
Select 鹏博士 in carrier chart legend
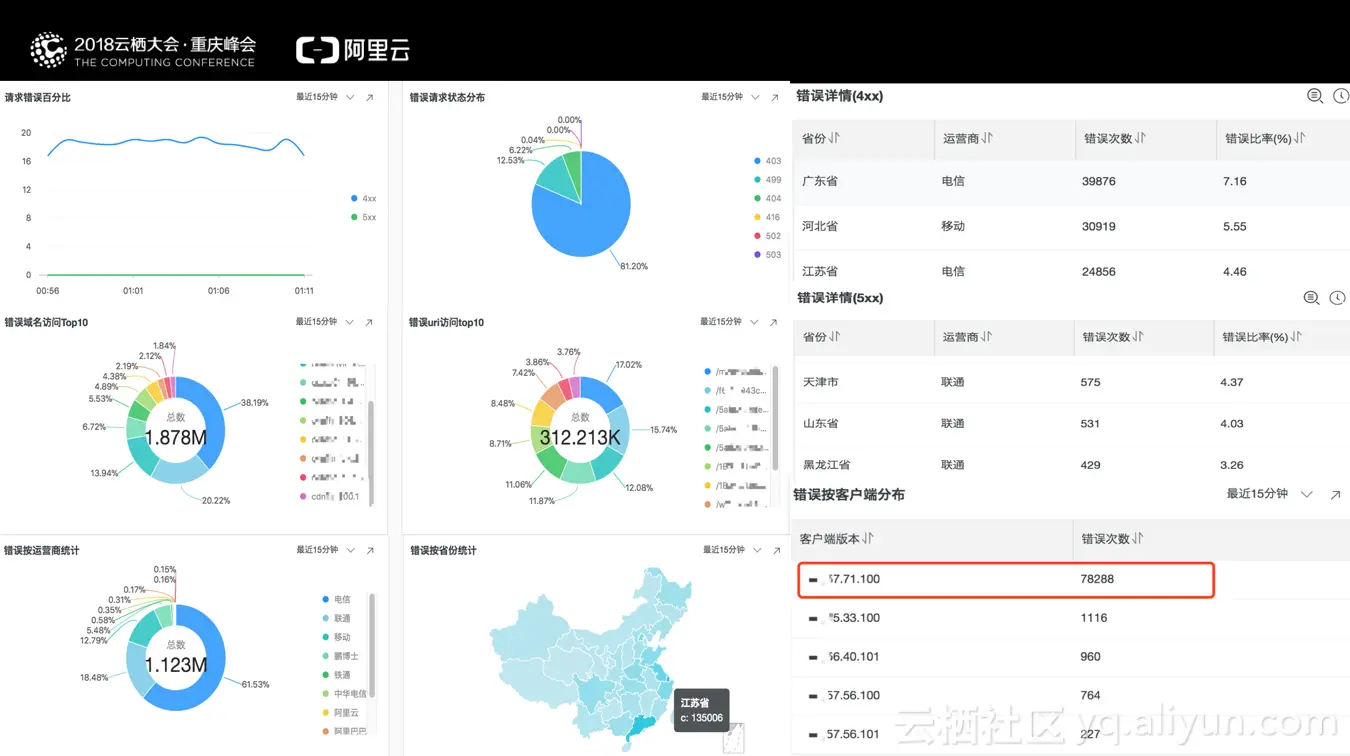[x=340, y=656]
